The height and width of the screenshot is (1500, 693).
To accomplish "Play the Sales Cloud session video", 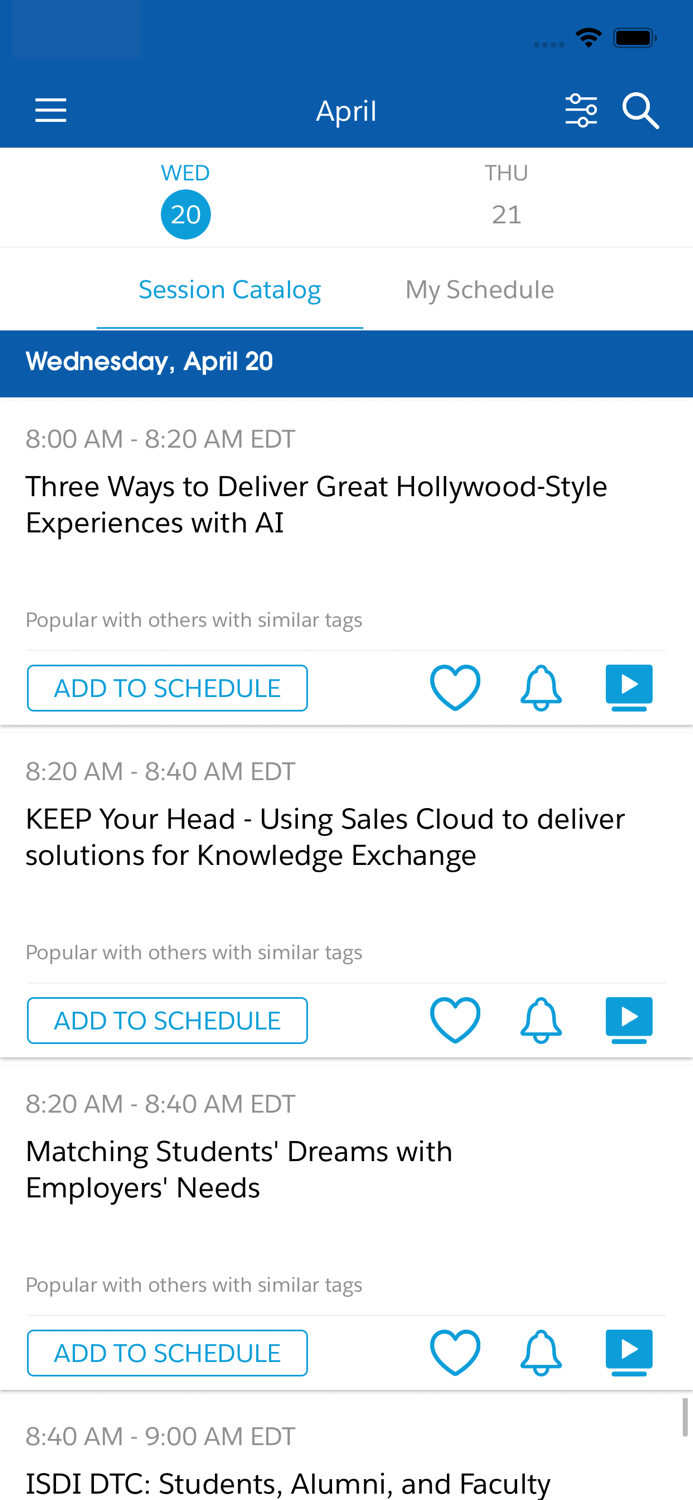I will click(630, 1019).
